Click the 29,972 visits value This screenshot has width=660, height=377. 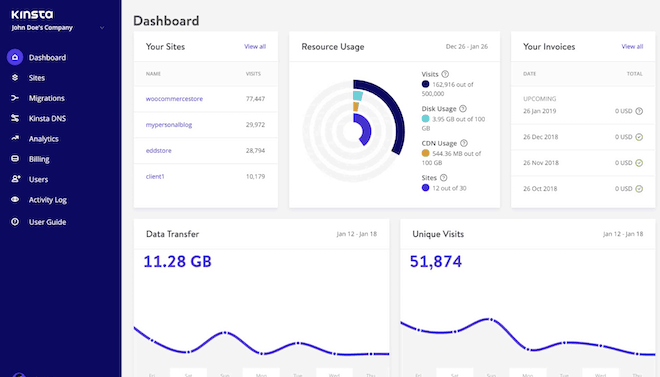tap(255, 125)
